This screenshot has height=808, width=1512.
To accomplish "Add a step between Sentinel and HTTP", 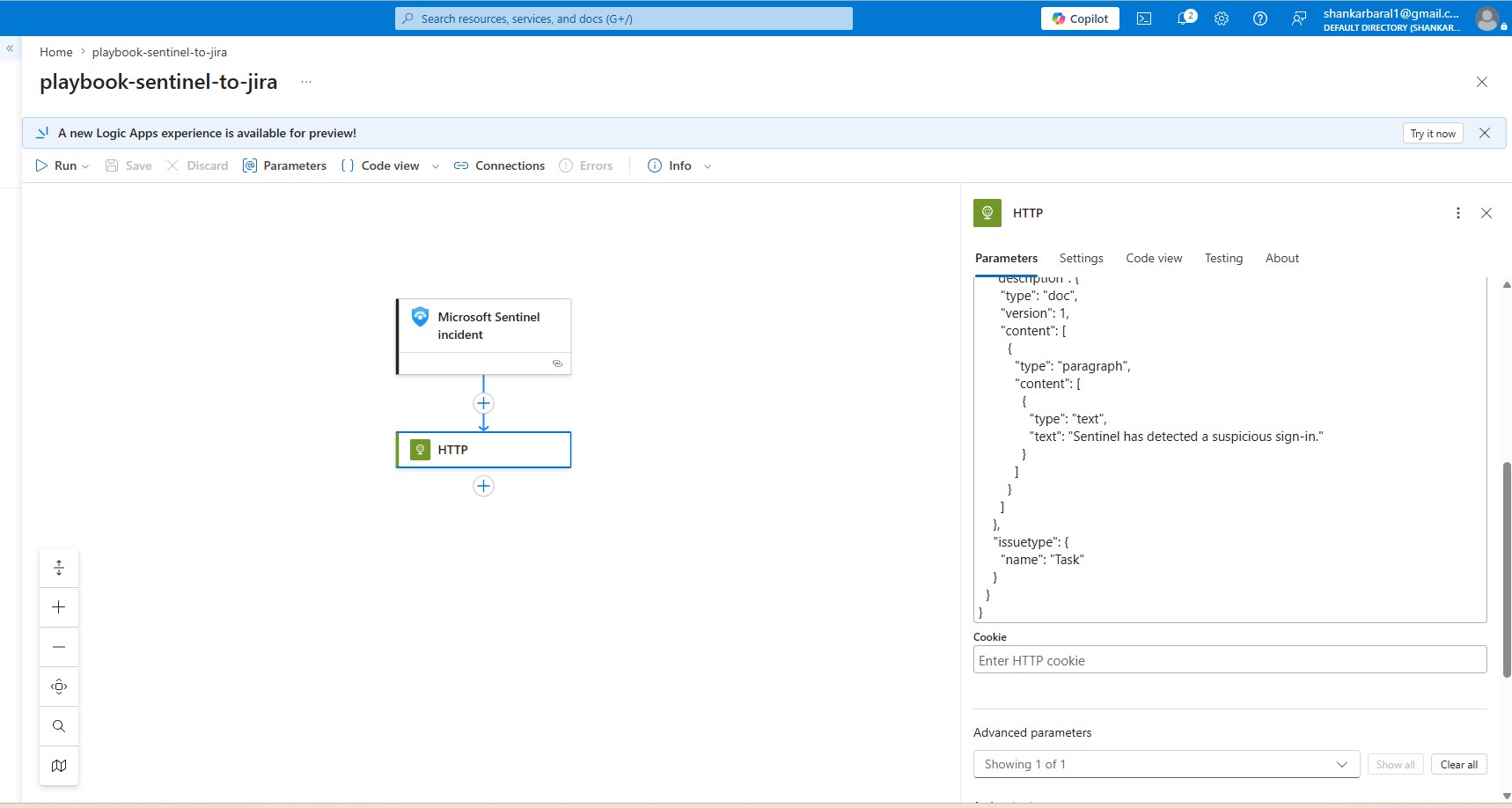I will (x=483, y=403).
